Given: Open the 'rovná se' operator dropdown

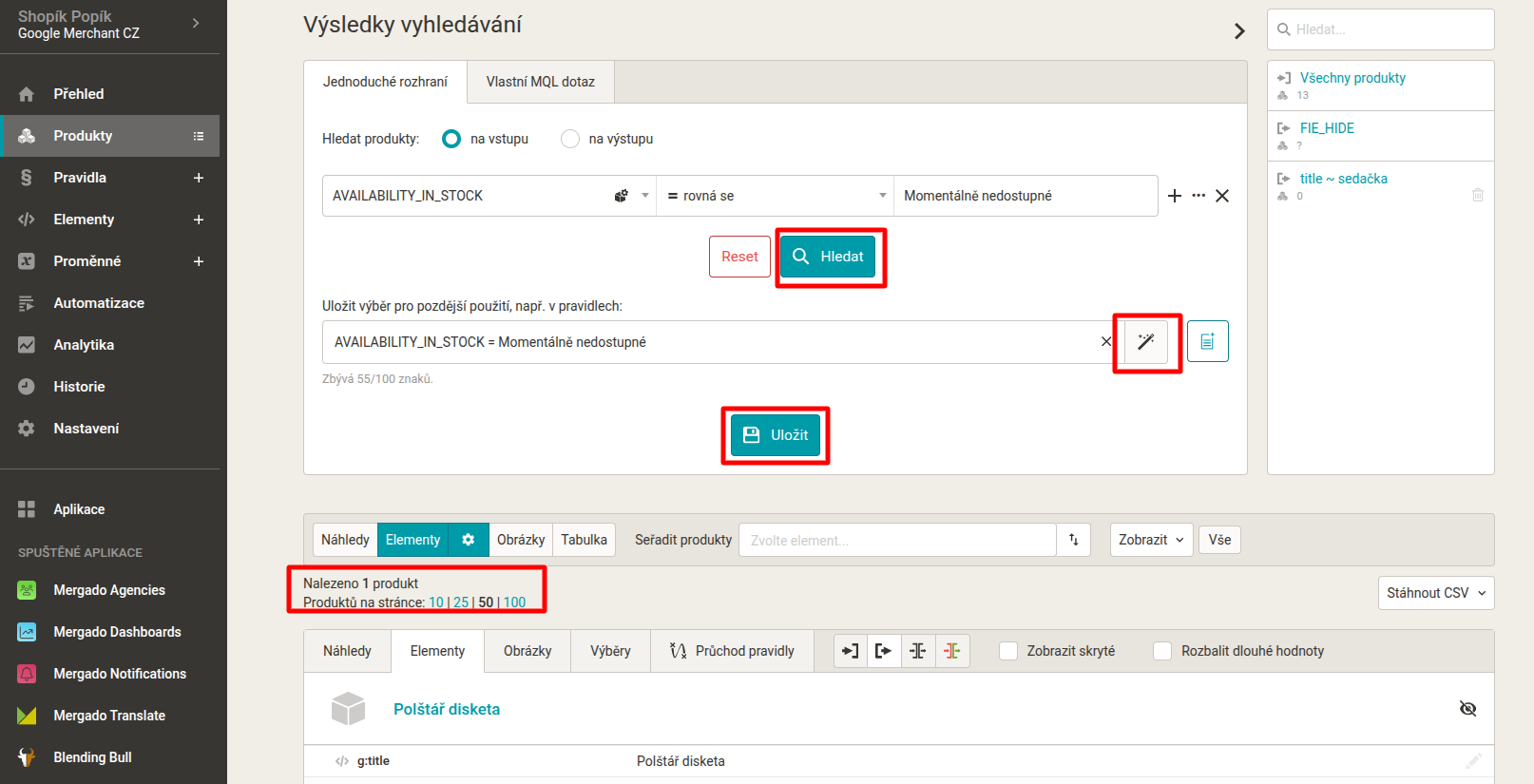Looking at the screenshot, I should tap(775, 196).
